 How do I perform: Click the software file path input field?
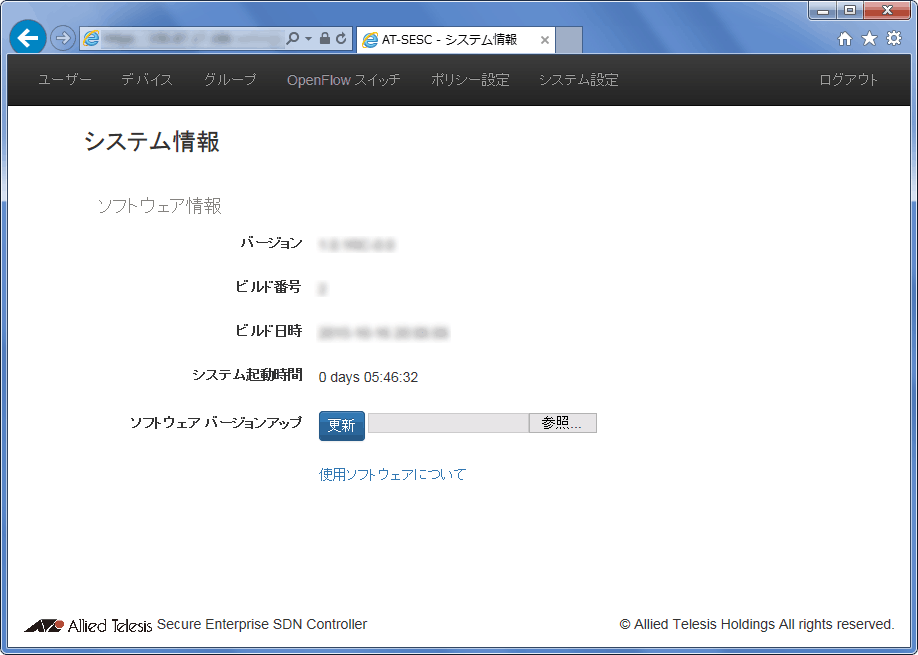pyautogui.click(x=448, y=423)
